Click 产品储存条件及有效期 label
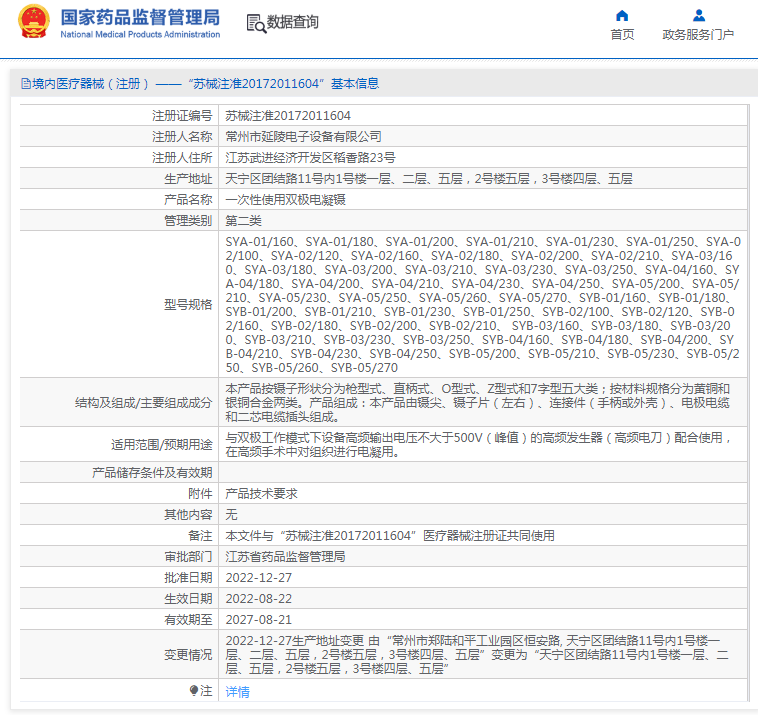 point(152,472)
